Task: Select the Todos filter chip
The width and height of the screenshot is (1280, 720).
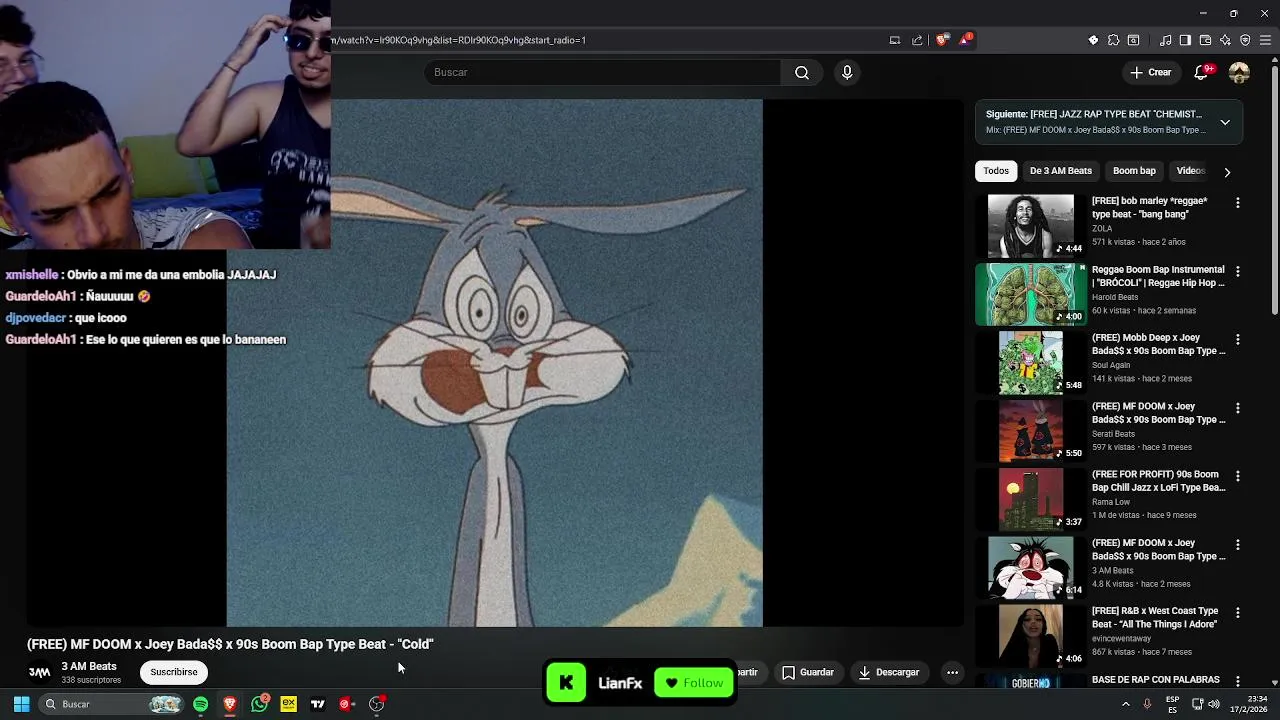Action: 996,171
